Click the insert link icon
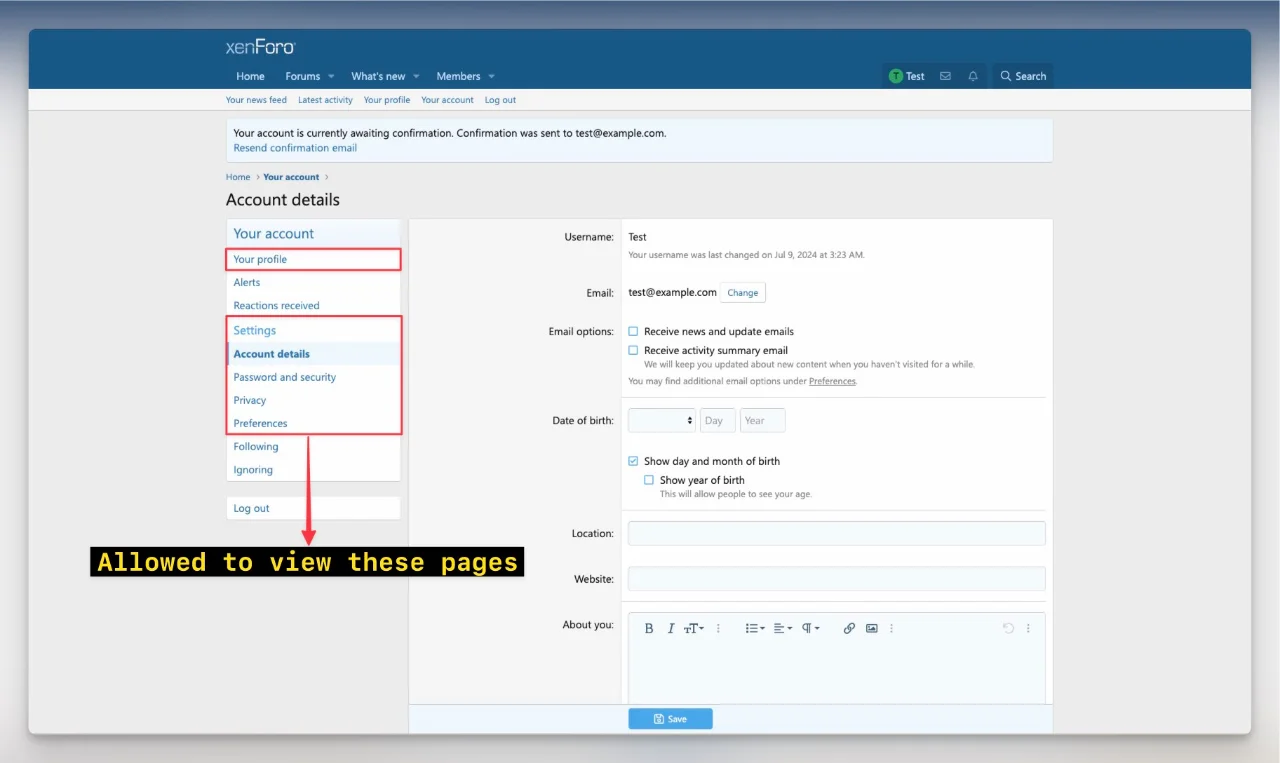Screen dimensions: 1280x763 [x=849, y=628]
